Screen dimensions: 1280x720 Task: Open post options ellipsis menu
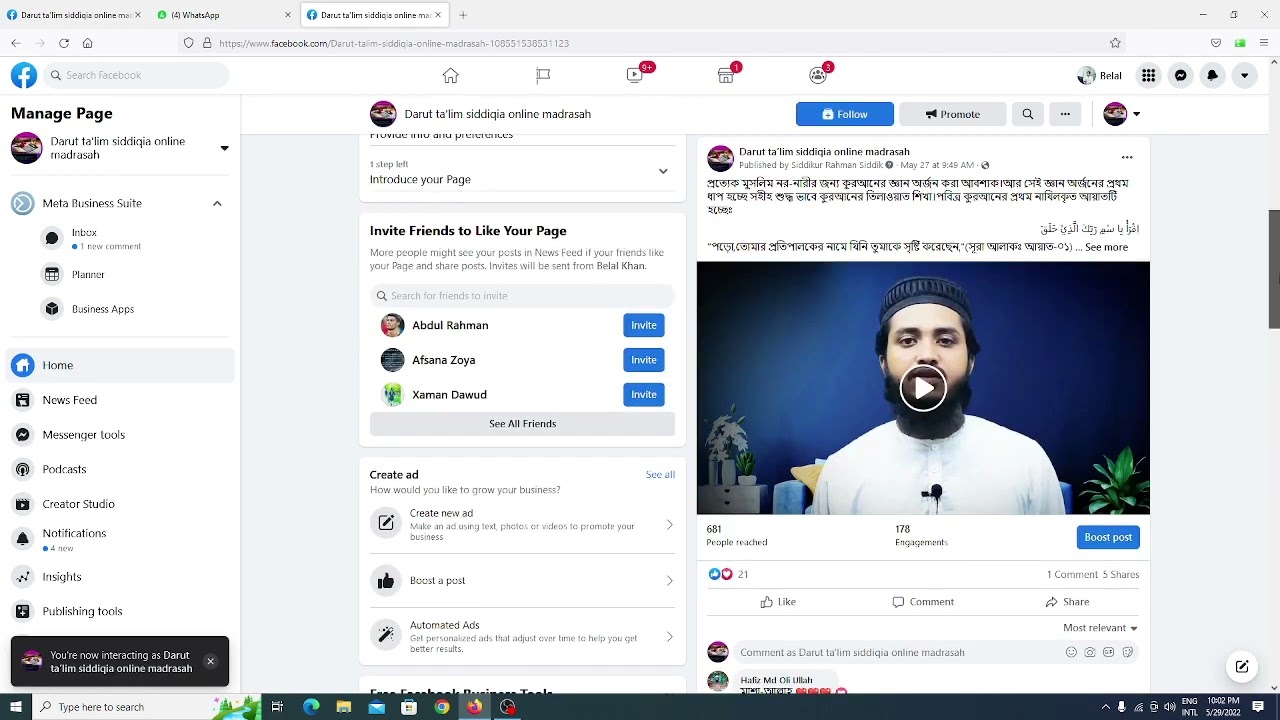(1127, 157)
